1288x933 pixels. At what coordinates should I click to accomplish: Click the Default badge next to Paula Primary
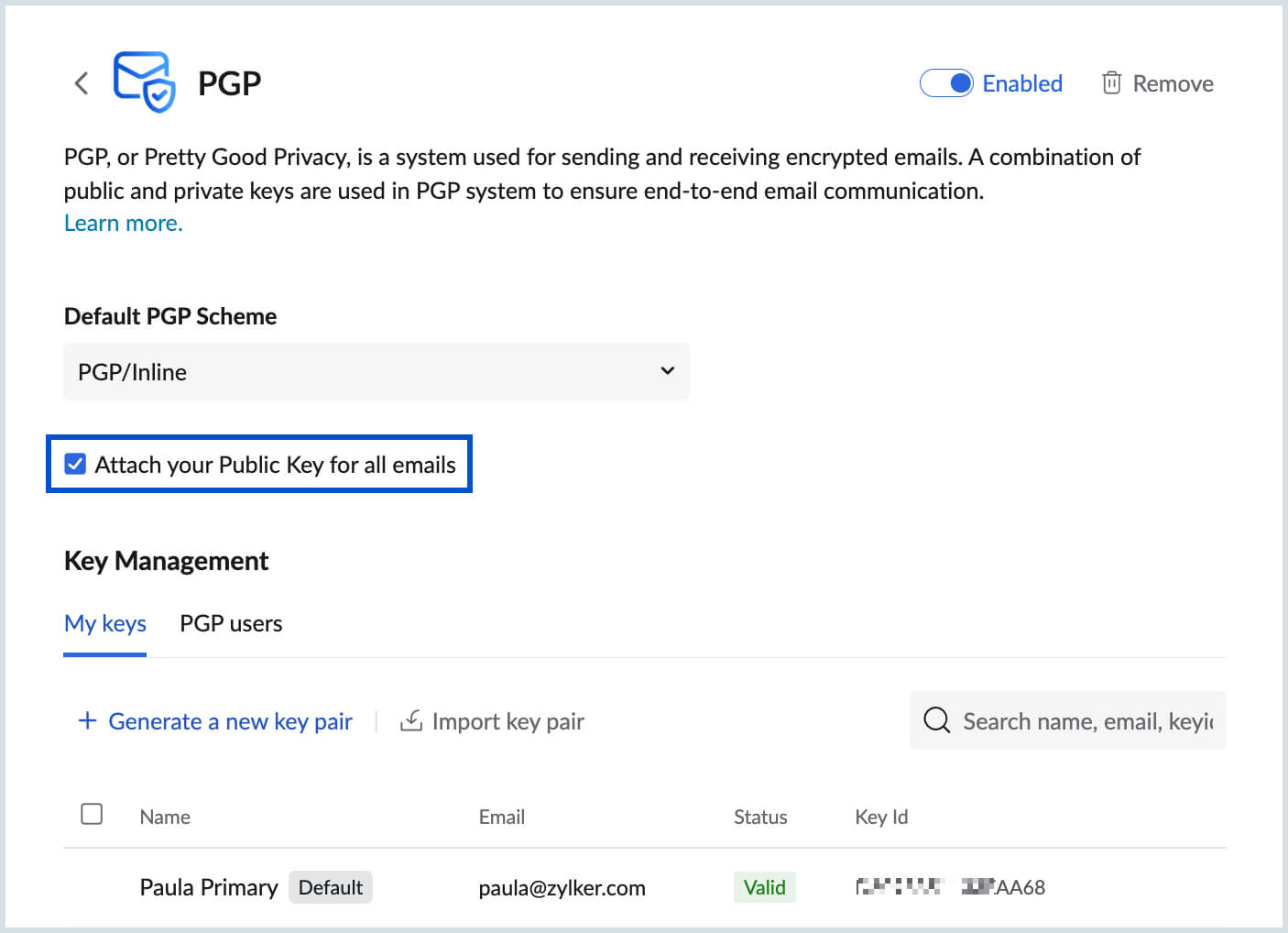tap(331, 886)
